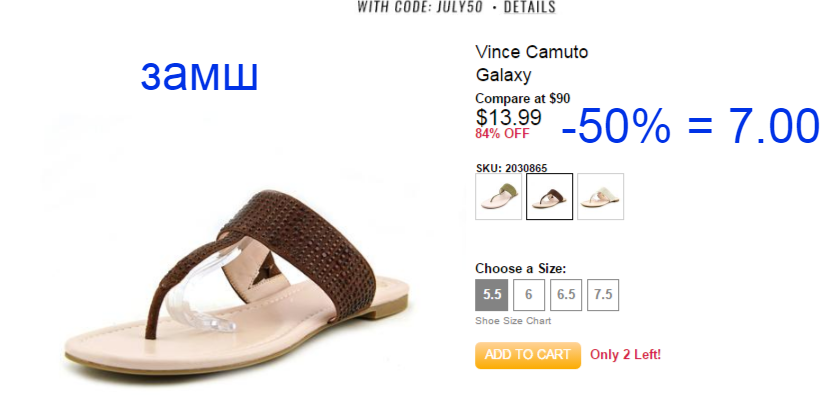Click the red 84% OFF label
The height and width of the screenshot is (395, 838).
click(x=502, y=134)
